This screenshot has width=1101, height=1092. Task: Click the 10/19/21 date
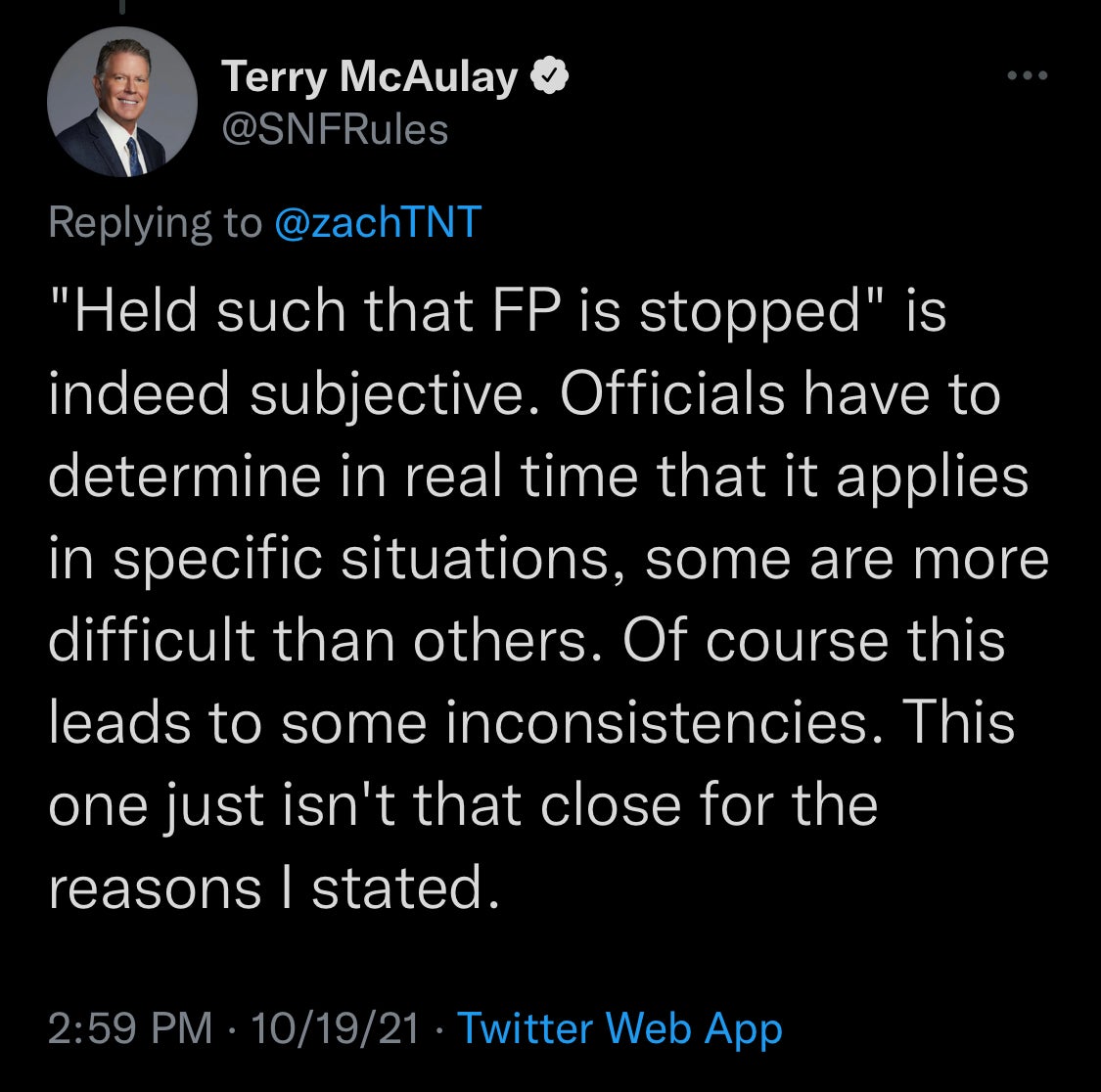click(x=335, y=1028)
